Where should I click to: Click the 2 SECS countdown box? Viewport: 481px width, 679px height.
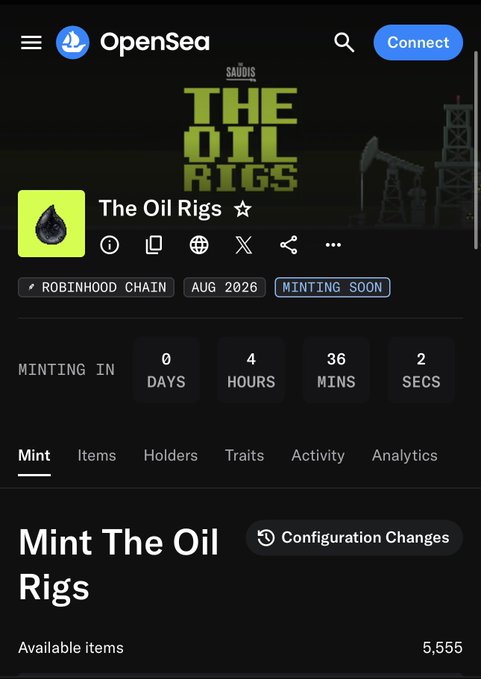[x=421, y=370]
